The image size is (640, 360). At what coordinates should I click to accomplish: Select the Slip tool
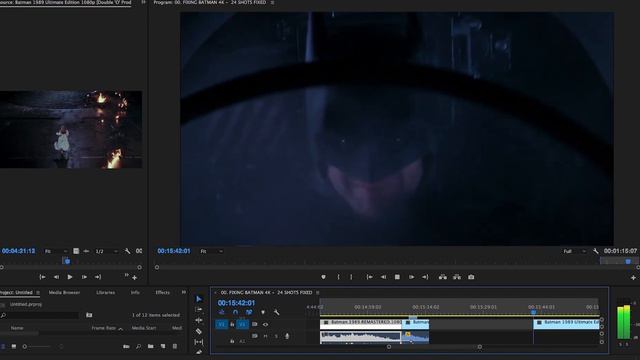point(199,342)
